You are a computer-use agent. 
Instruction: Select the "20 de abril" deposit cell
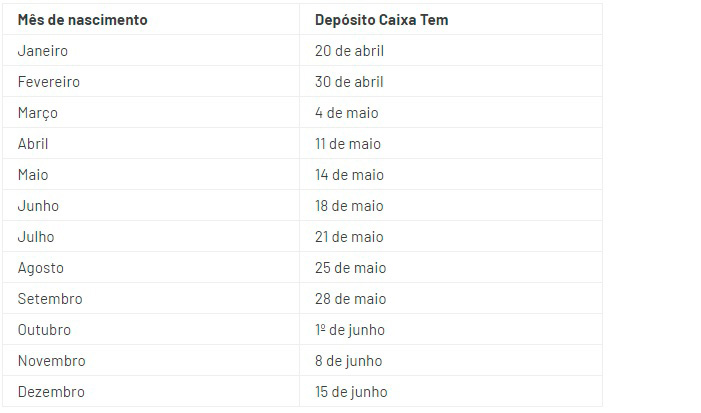(451, 51)
